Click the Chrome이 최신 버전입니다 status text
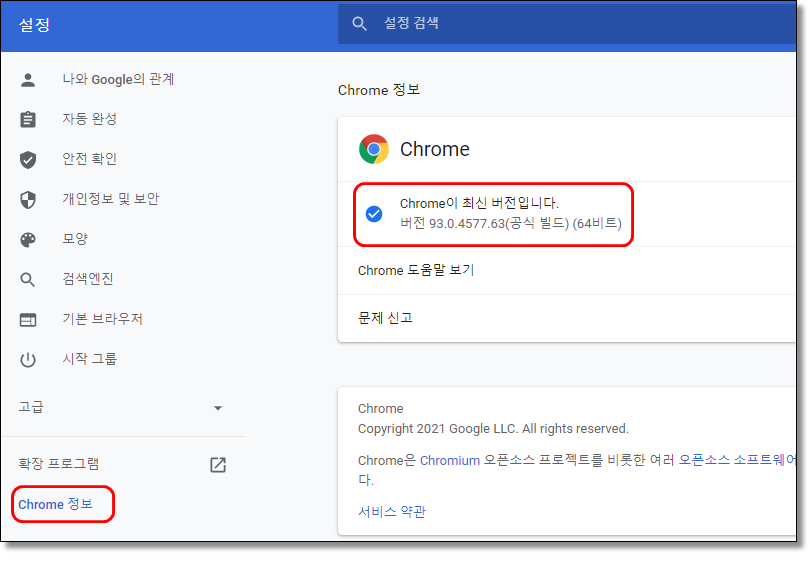Screen dimensions: 809x564 point(479,203)
